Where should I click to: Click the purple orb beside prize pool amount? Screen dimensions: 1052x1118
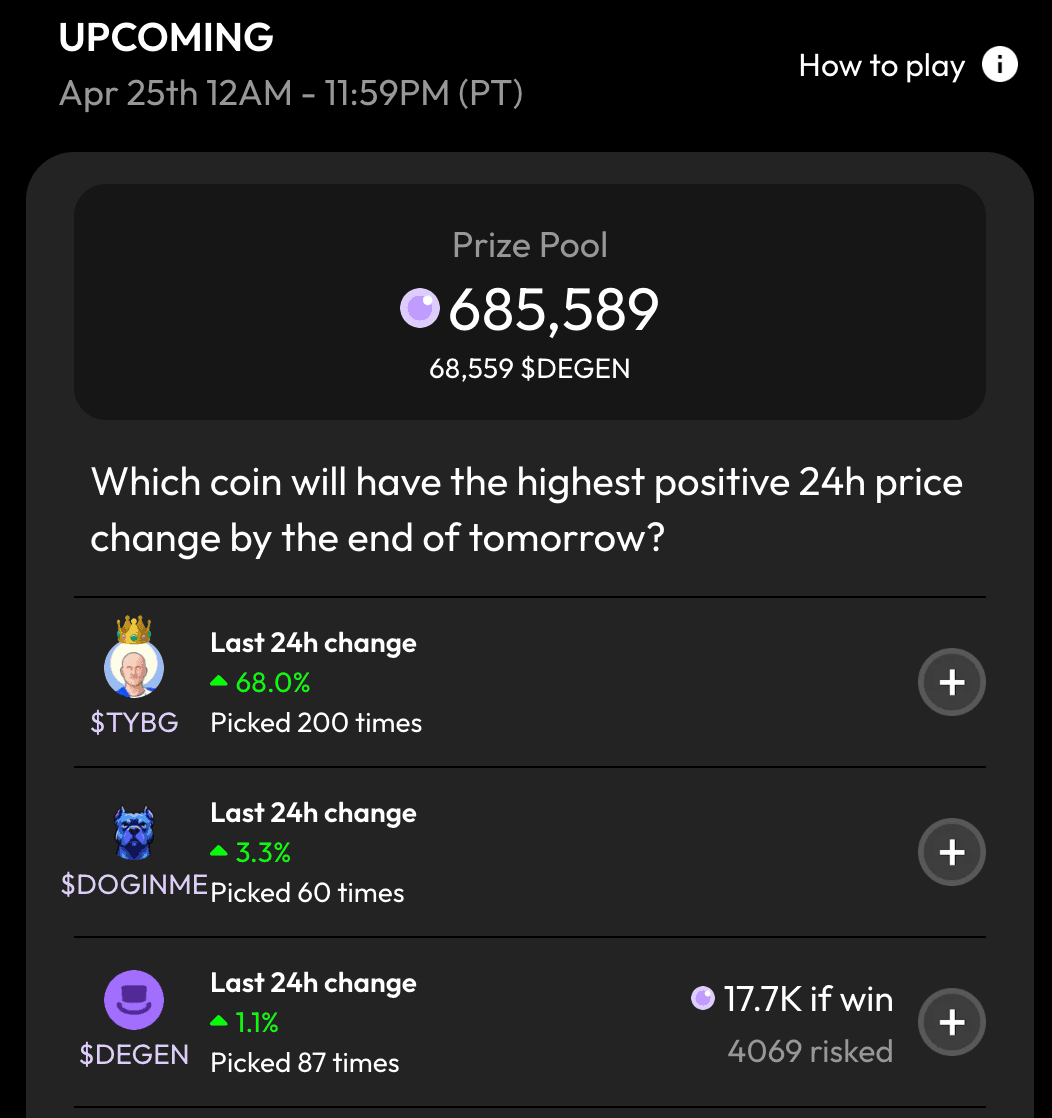pyautogui.click(x=419, y=308)
